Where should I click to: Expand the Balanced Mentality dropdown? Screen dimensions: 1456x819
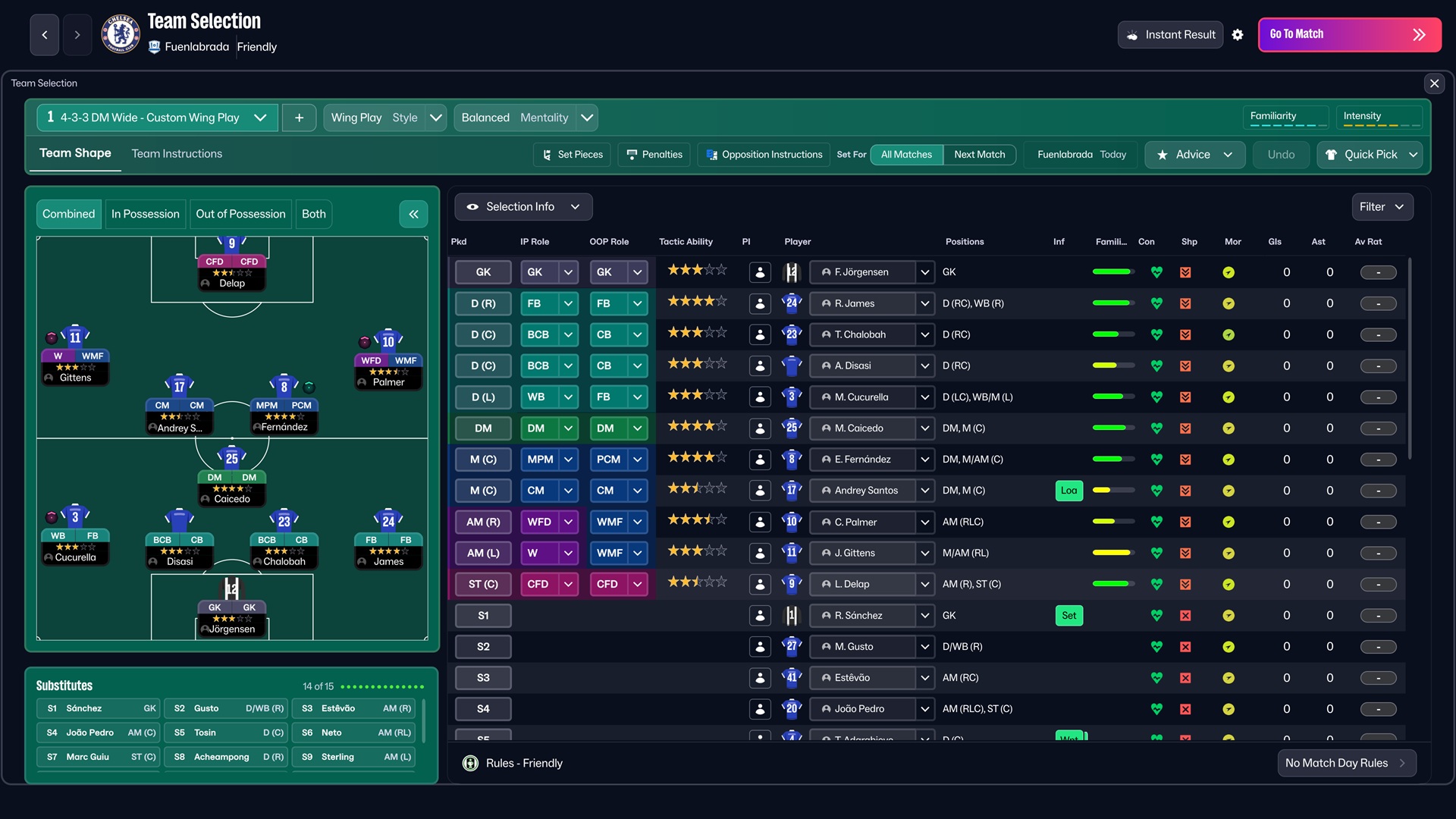(587, 118)
